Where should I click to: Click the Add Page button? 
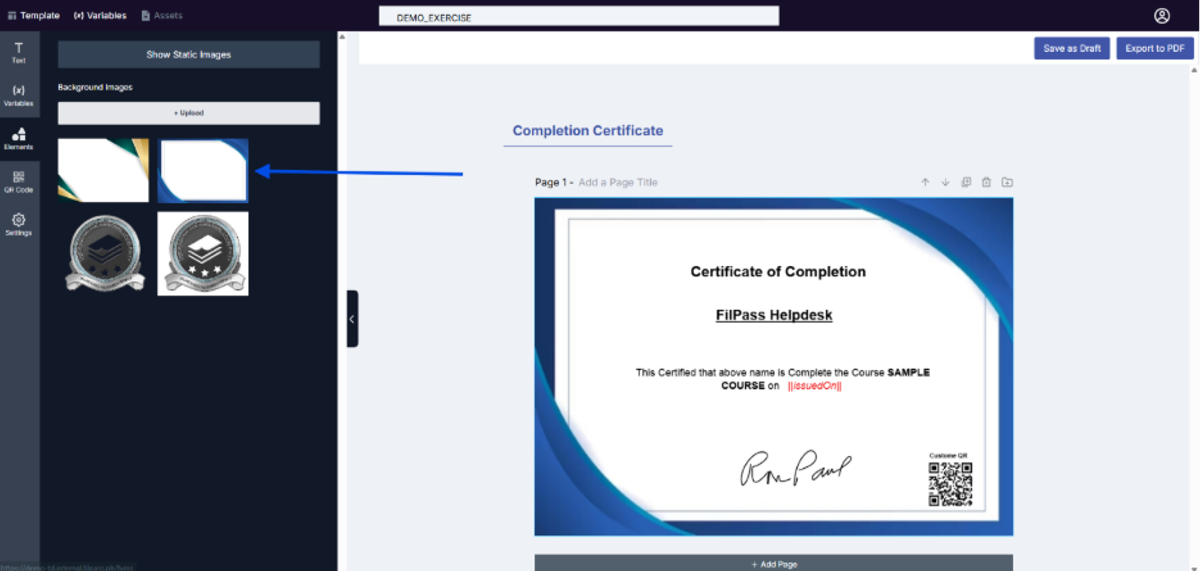[774, 564]
